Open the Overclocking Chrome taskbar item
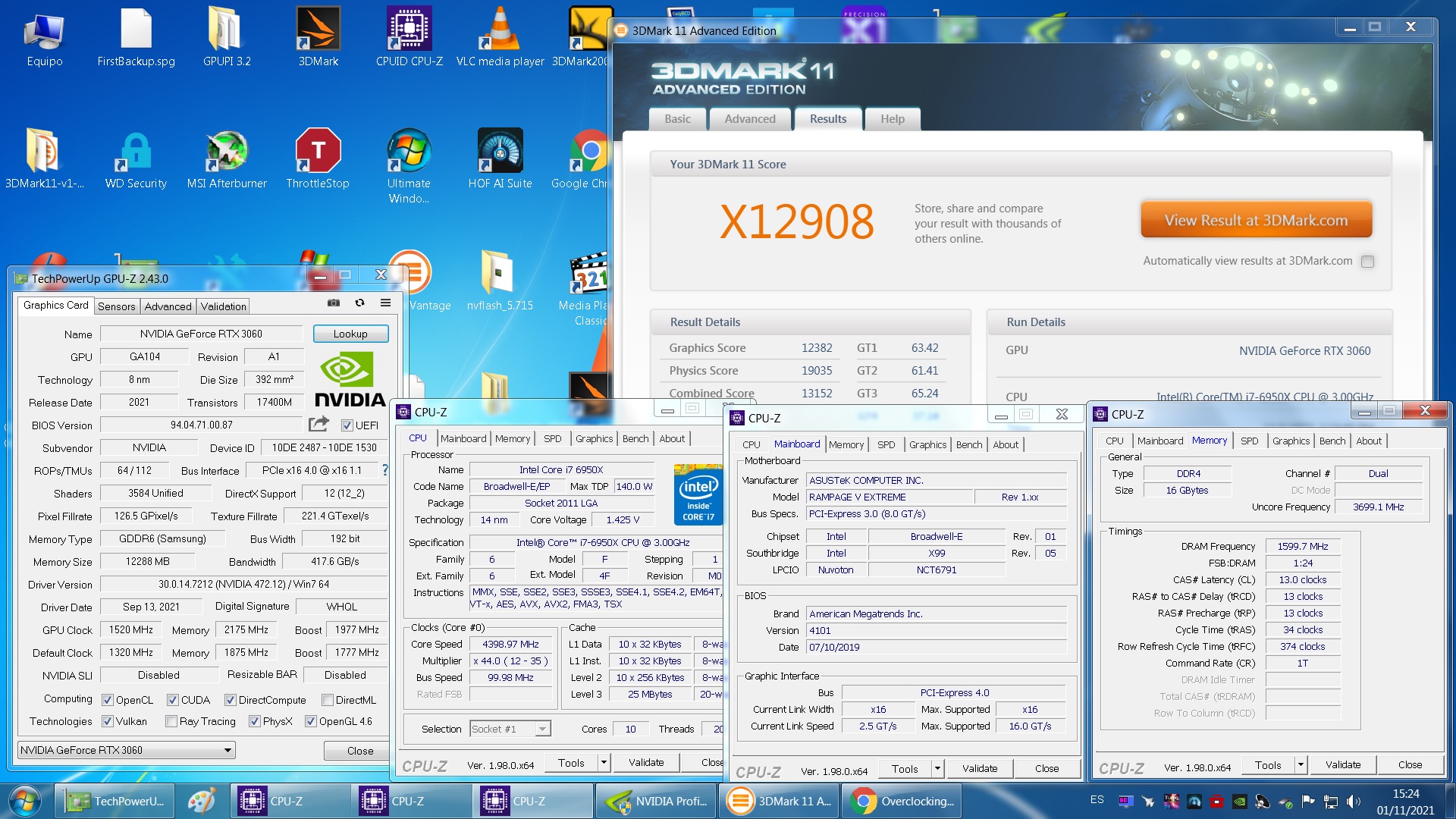The image size is (1456, 819). pos(902,801)
